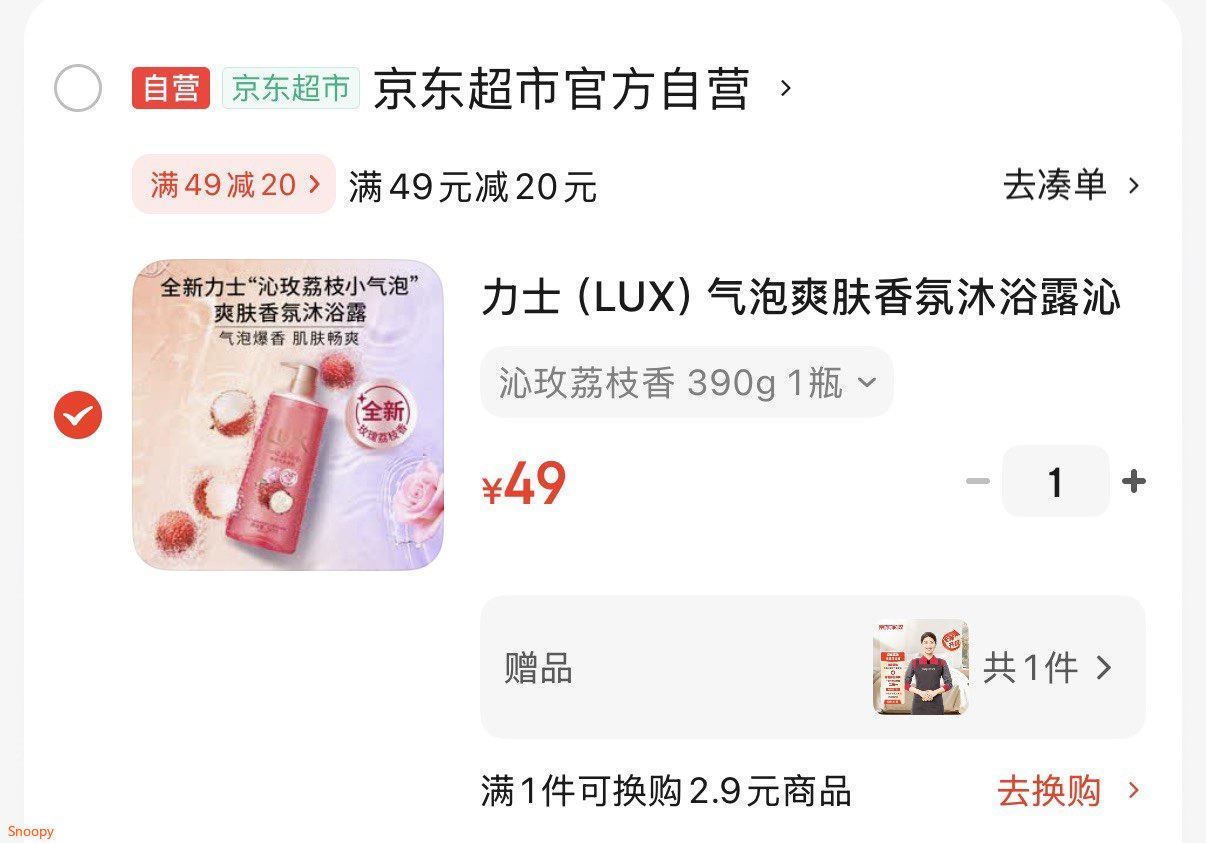Click the chevron next to store name
The image size is (1206, 843).
(x=786, y=88)
